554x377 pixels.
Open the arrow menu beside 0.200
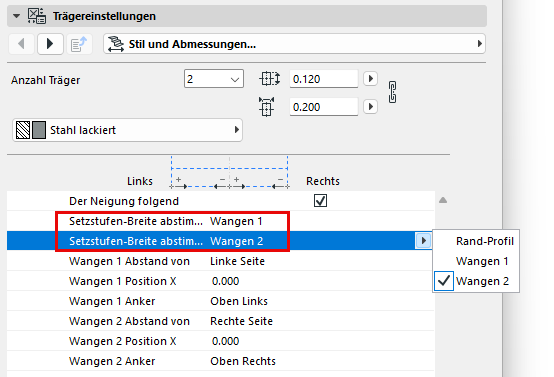pos(370,106)
